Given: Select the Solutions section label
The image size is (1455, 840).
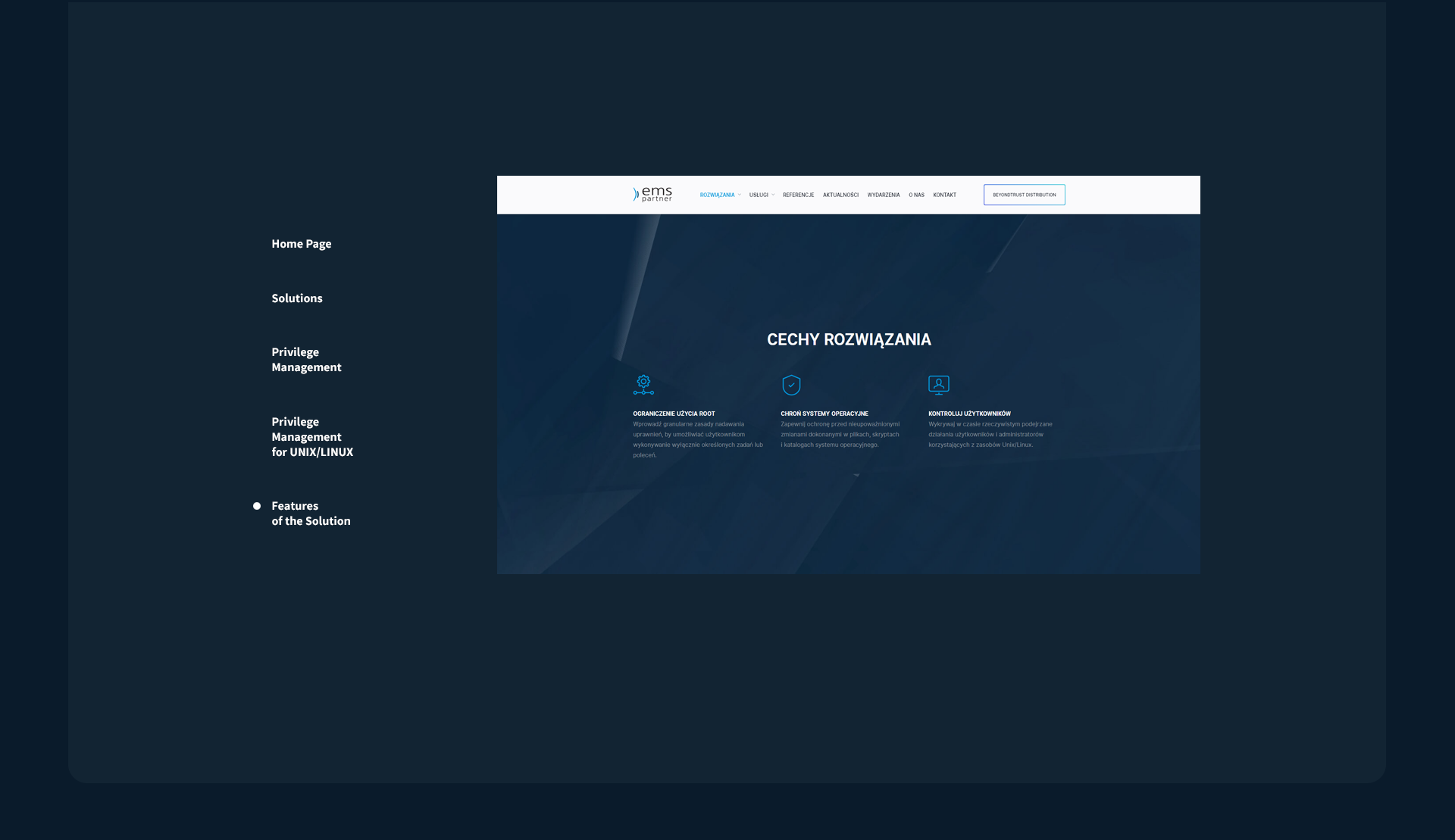Looking at the screenshot, I should coord(297,298).
